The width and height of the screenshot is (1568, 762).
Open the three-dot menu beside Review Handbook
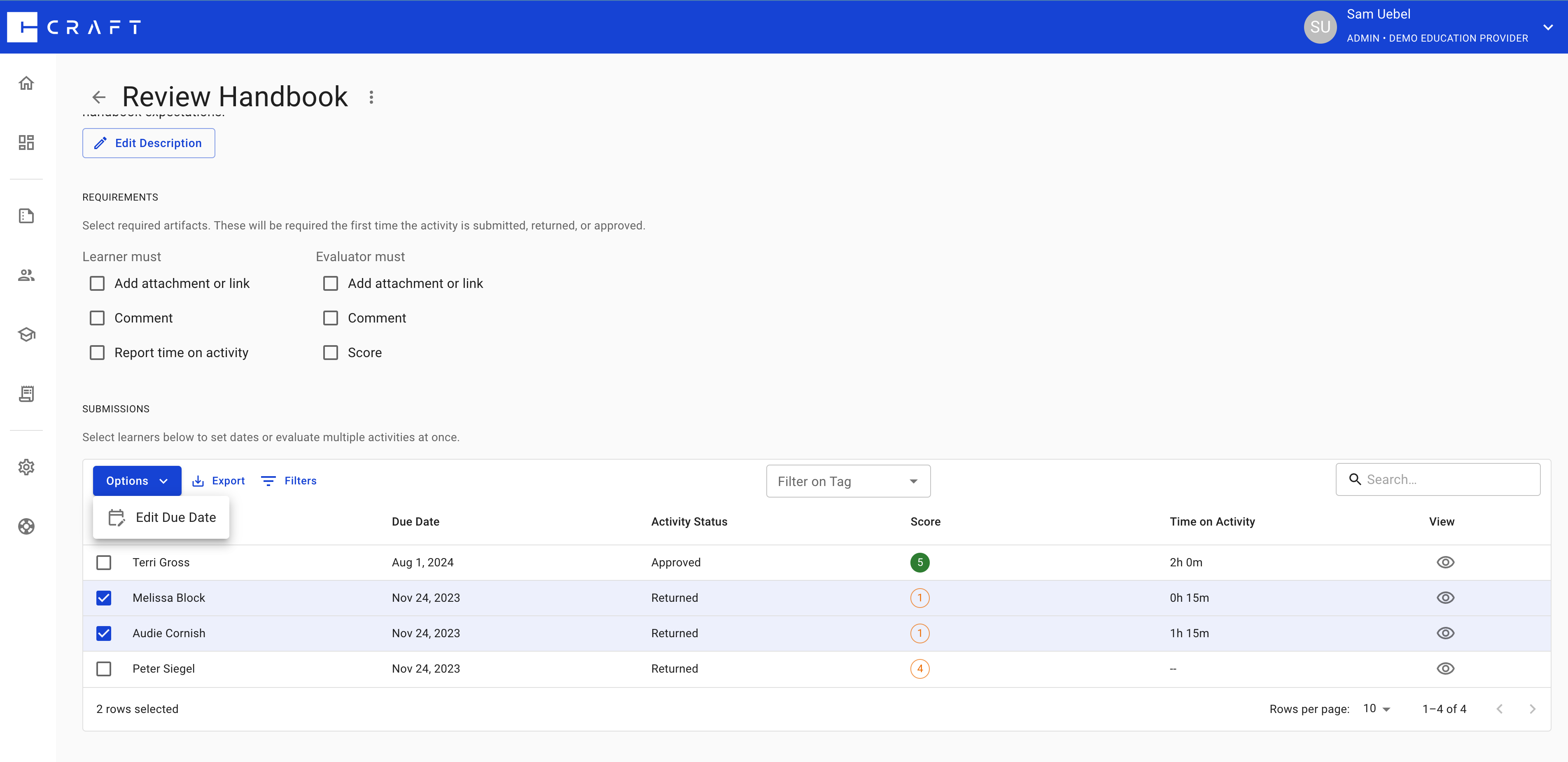[x=371, y=97]
